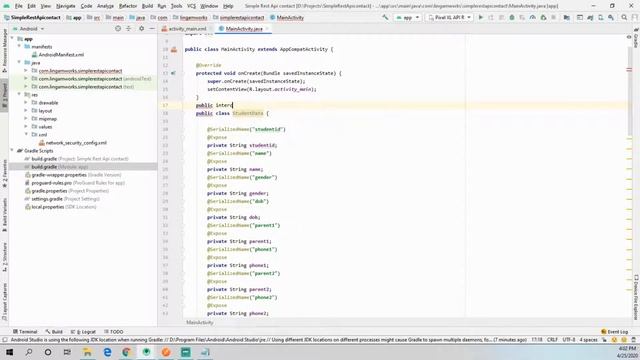Toggle the Project tool window side tab

coord(4,95)
